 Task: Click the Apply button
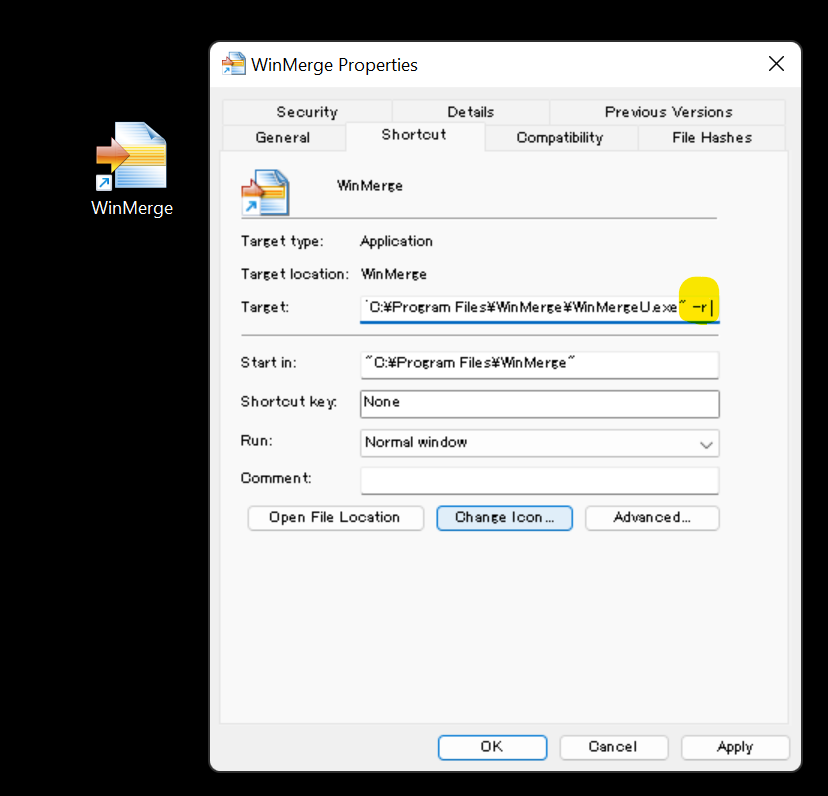[x=735, y=747]
